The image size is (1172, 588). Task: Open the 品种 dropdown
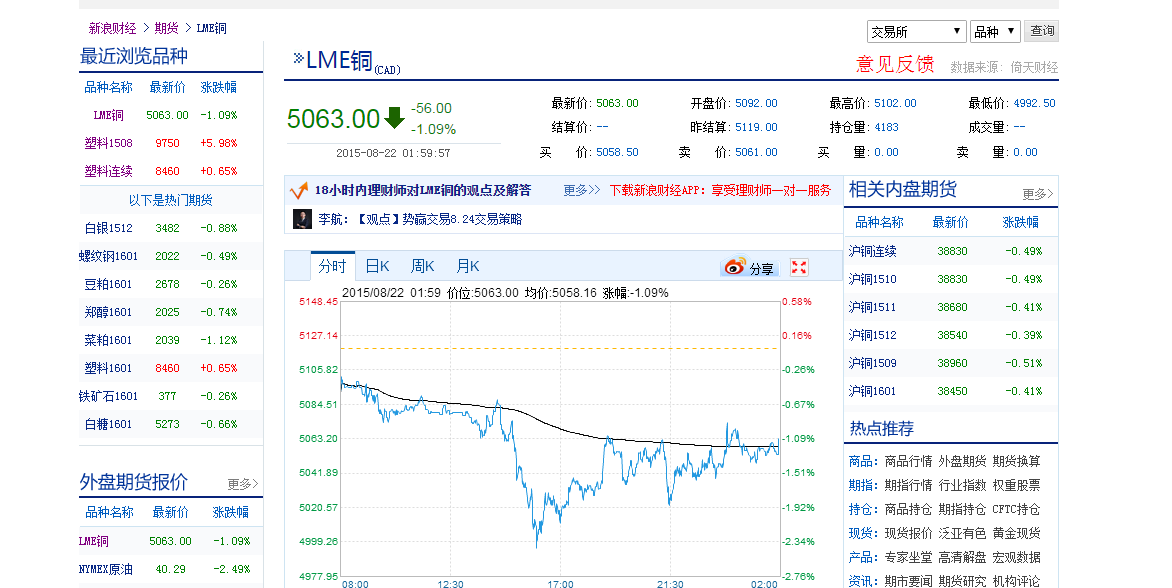point(995,31)
